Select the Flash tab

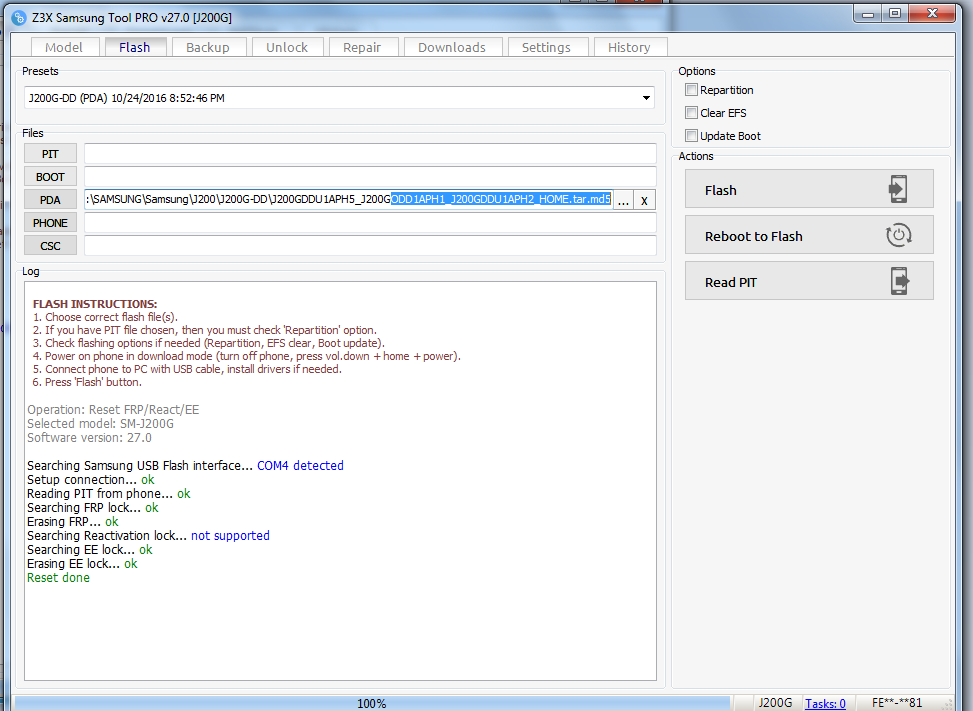[x=135, y=47]
